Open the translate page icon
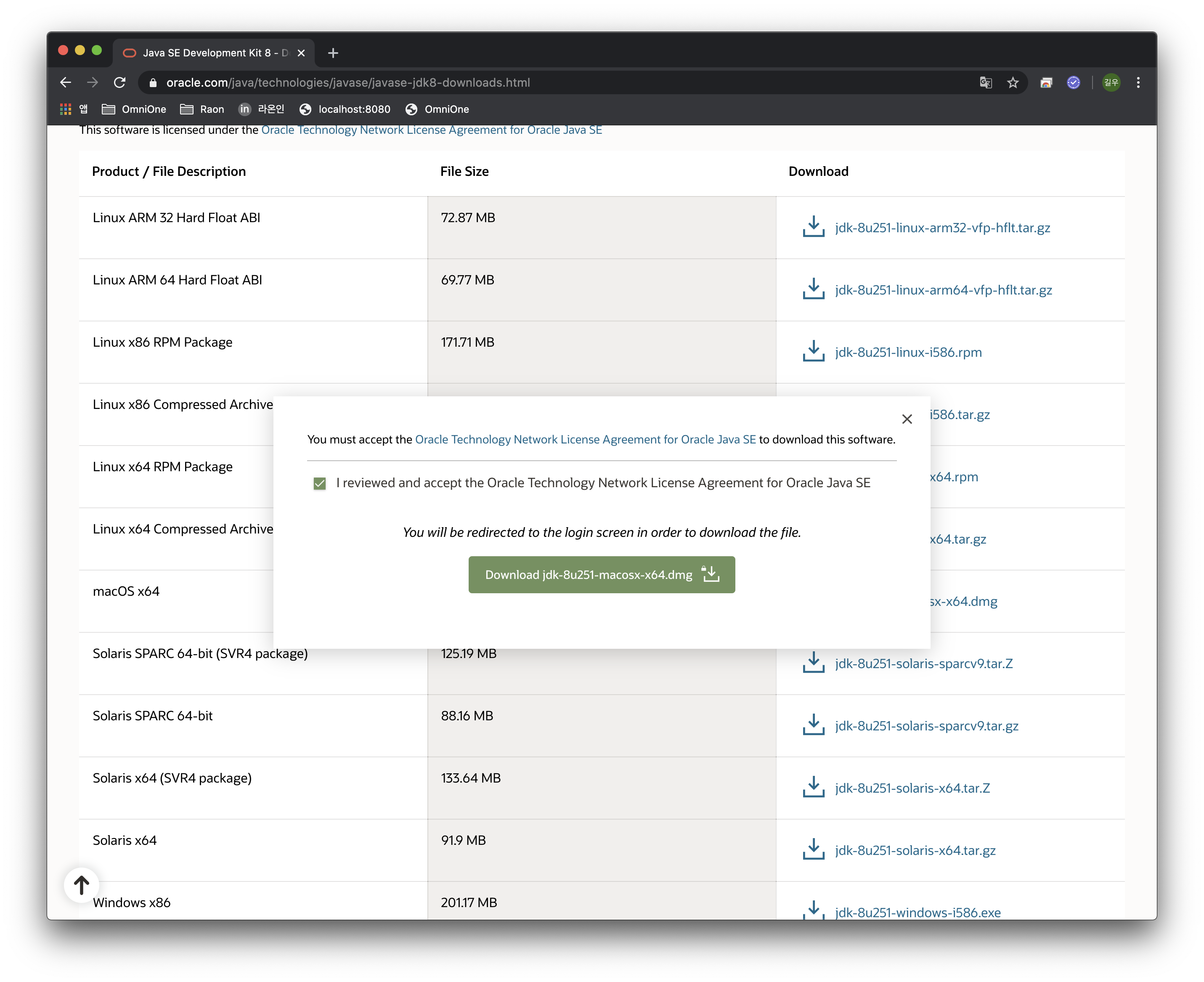Viewport: 1204px width, 982px height. [985, 82]
